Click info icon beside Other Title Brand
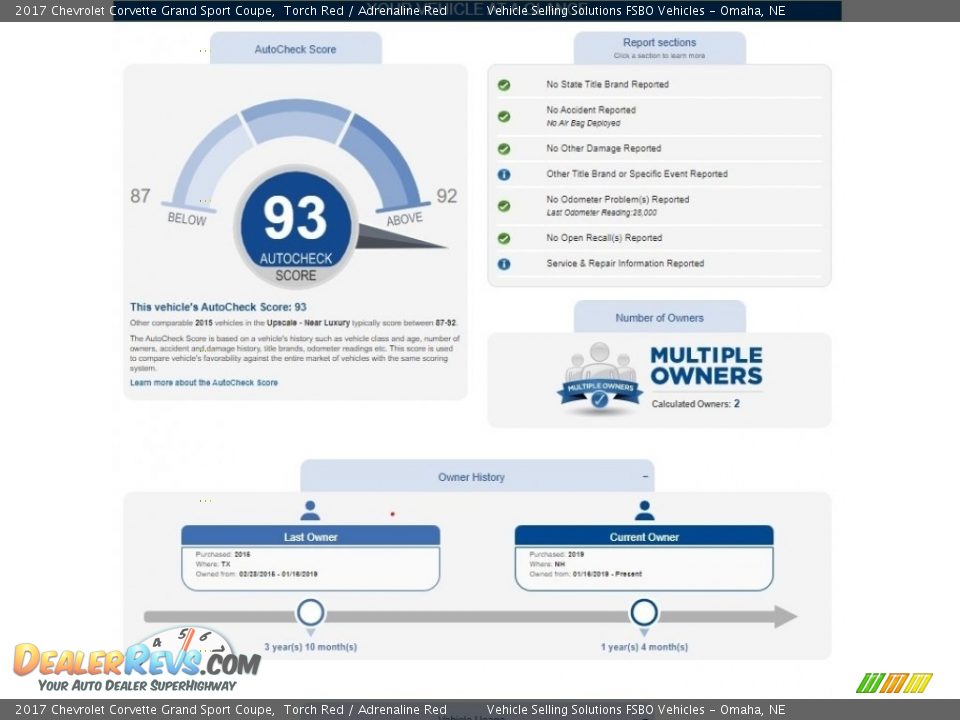This screenshot has height=720, width=960. click(504, 174)
